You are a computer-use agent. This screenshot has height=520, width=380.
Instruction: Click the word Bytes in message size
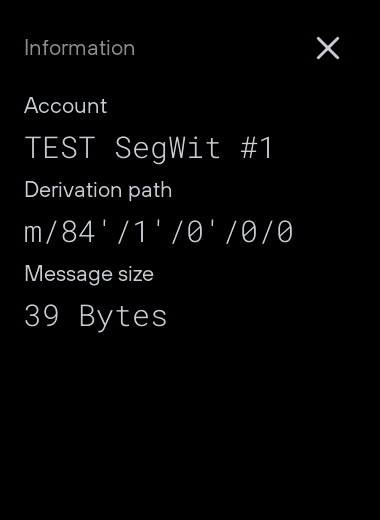click(123, 317)
